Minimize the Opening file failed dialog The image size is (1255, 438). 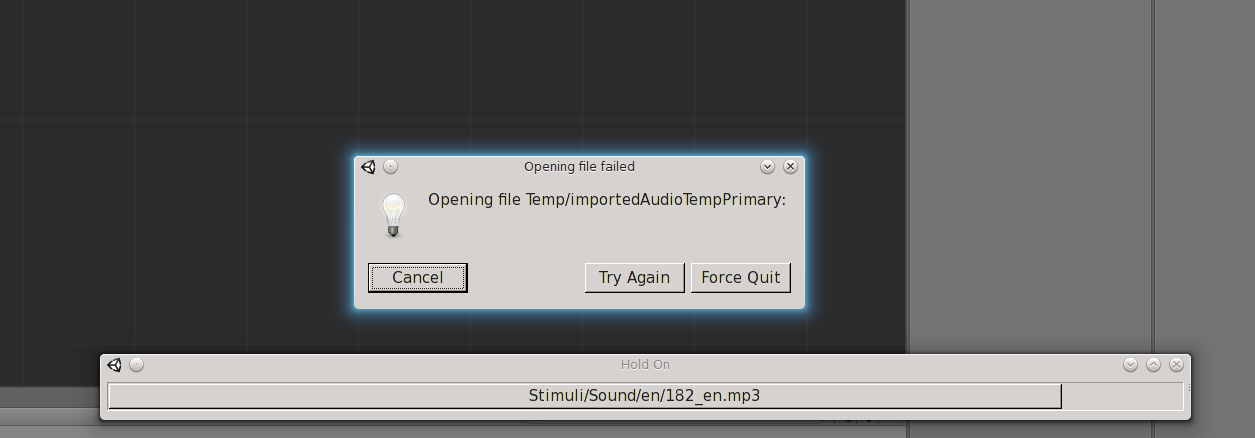pyautogui.click(x=767, y=167)
